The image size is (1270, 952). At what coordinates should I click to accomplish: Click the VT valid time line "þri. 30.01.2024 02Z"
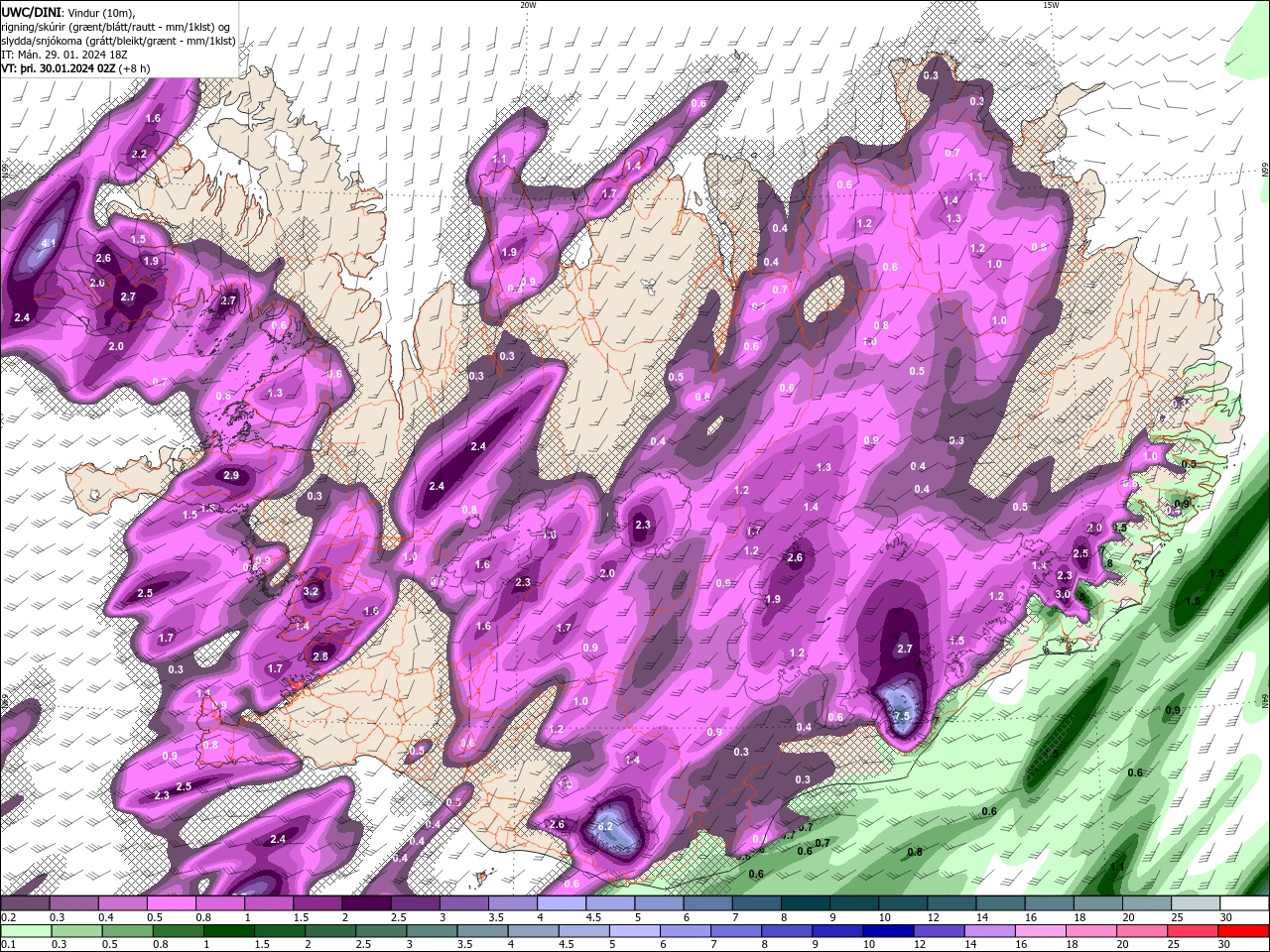(75, 68)
